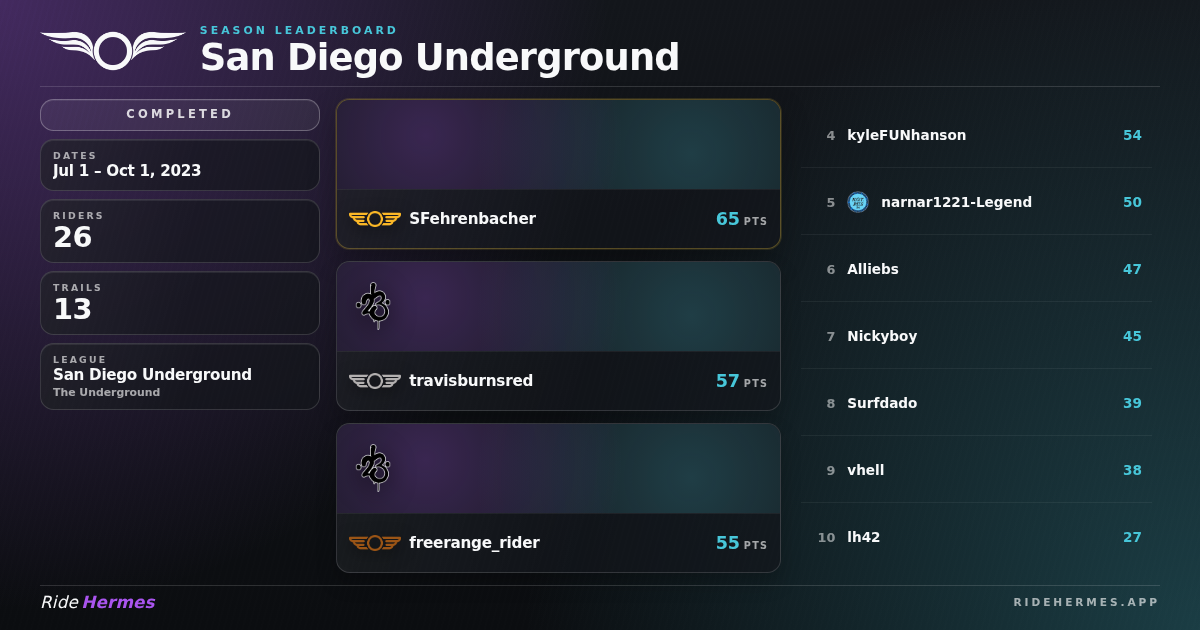This screenshot has width=1200, height=630.
Task: Click the vhell leaderboard entry
Action: [976, 470]
